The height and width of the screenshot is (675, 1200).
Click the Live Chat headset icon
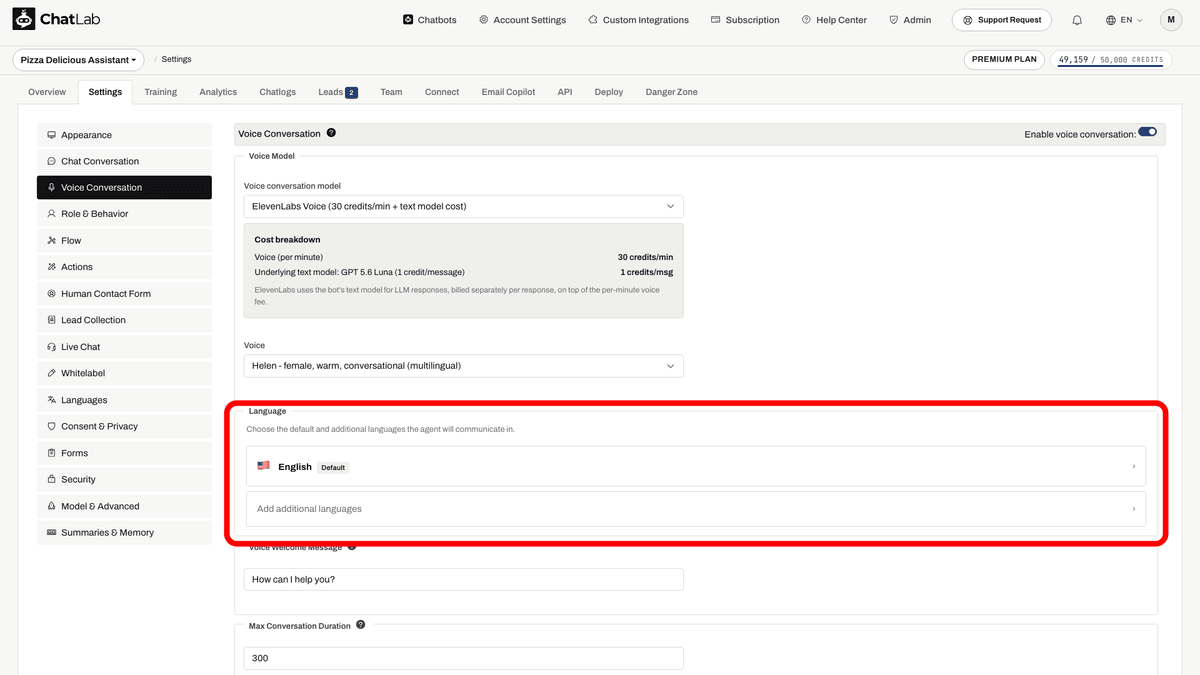tap(51, 347)
